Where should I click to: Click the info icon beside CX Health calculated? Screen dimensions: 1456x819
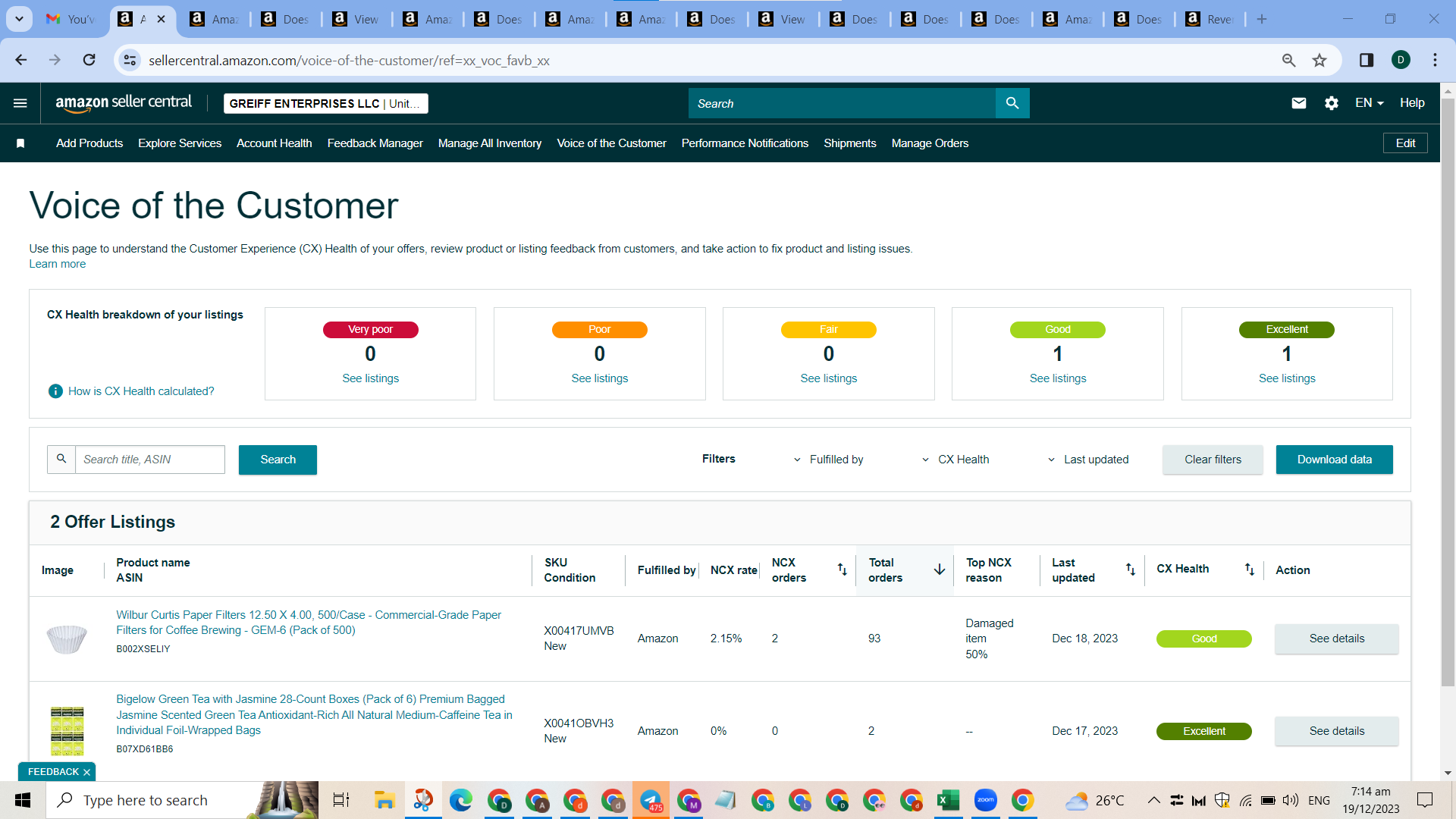pos(55,391)
